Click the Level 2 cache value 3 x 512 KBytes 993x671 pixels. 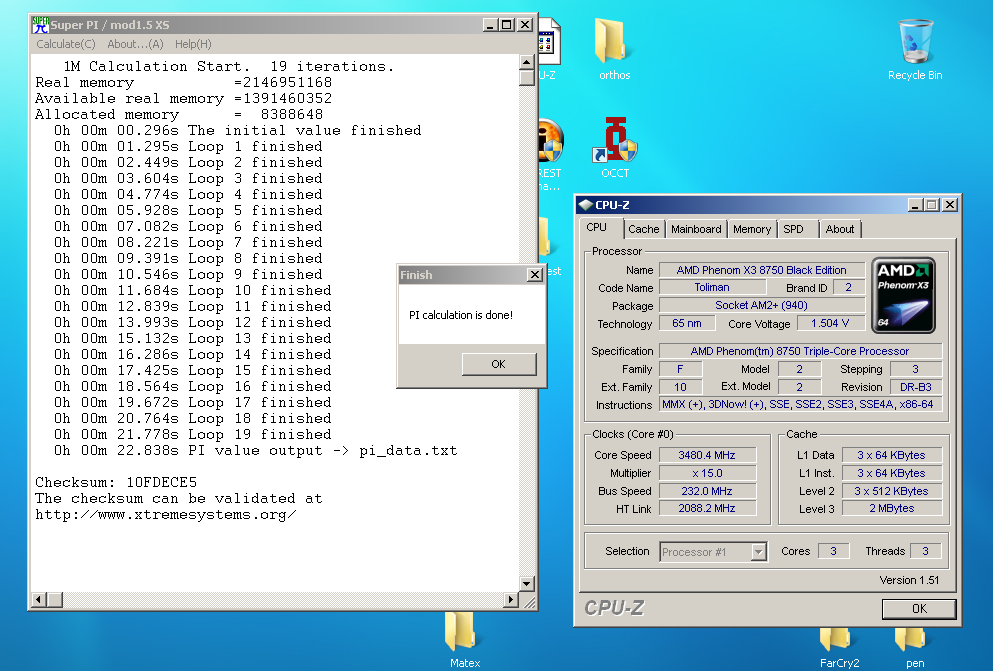891,491
